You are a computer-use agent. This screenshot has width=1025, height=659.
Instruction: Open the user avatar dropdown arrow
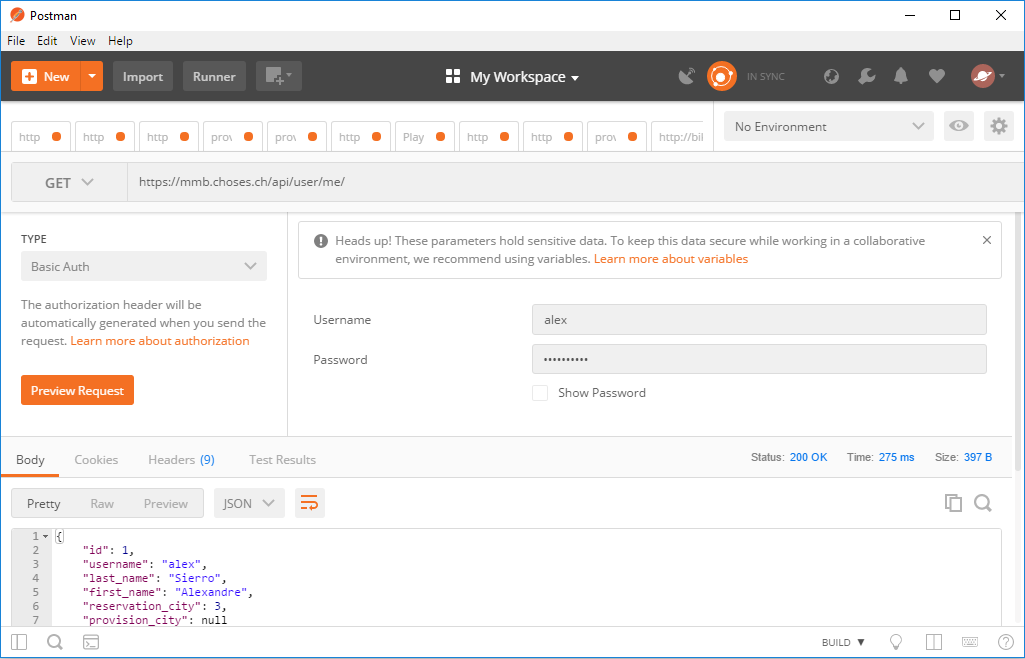tap(1002, 76)
